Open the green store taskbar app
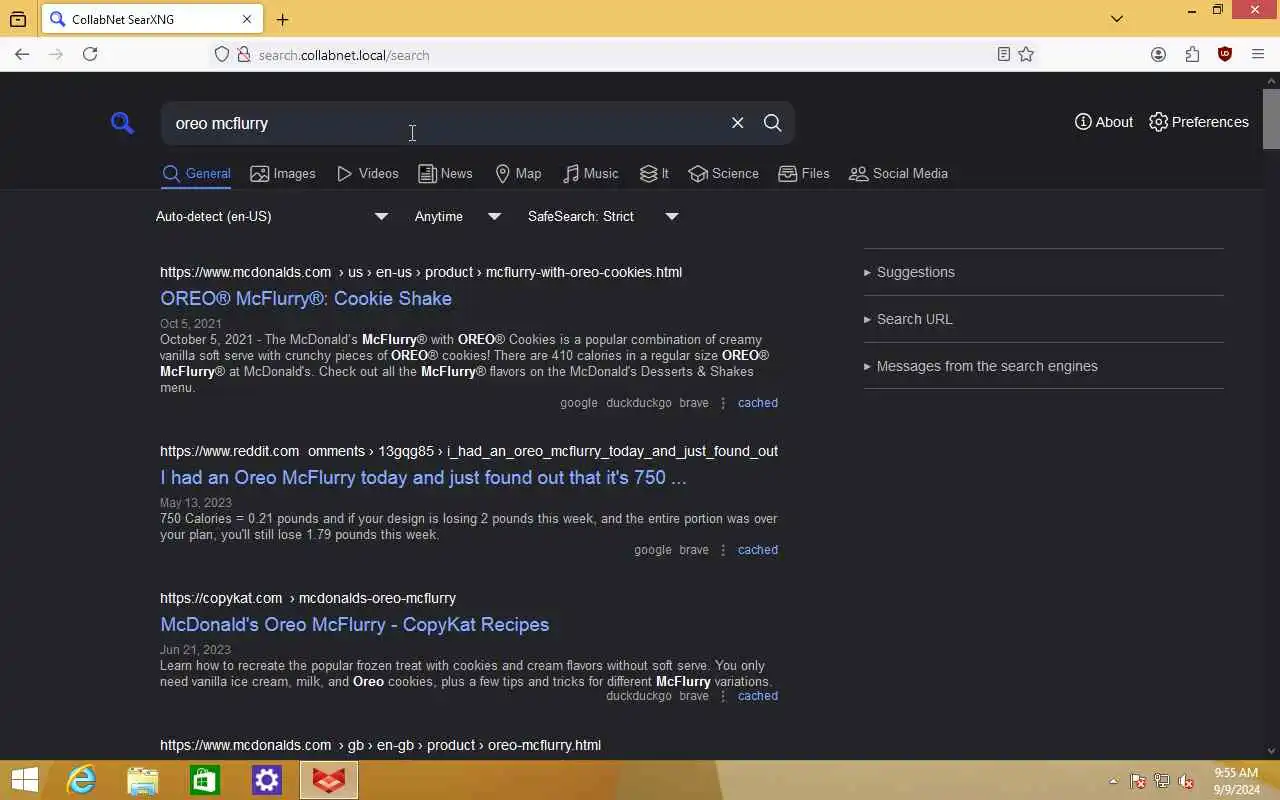 (x=205, y=780)
